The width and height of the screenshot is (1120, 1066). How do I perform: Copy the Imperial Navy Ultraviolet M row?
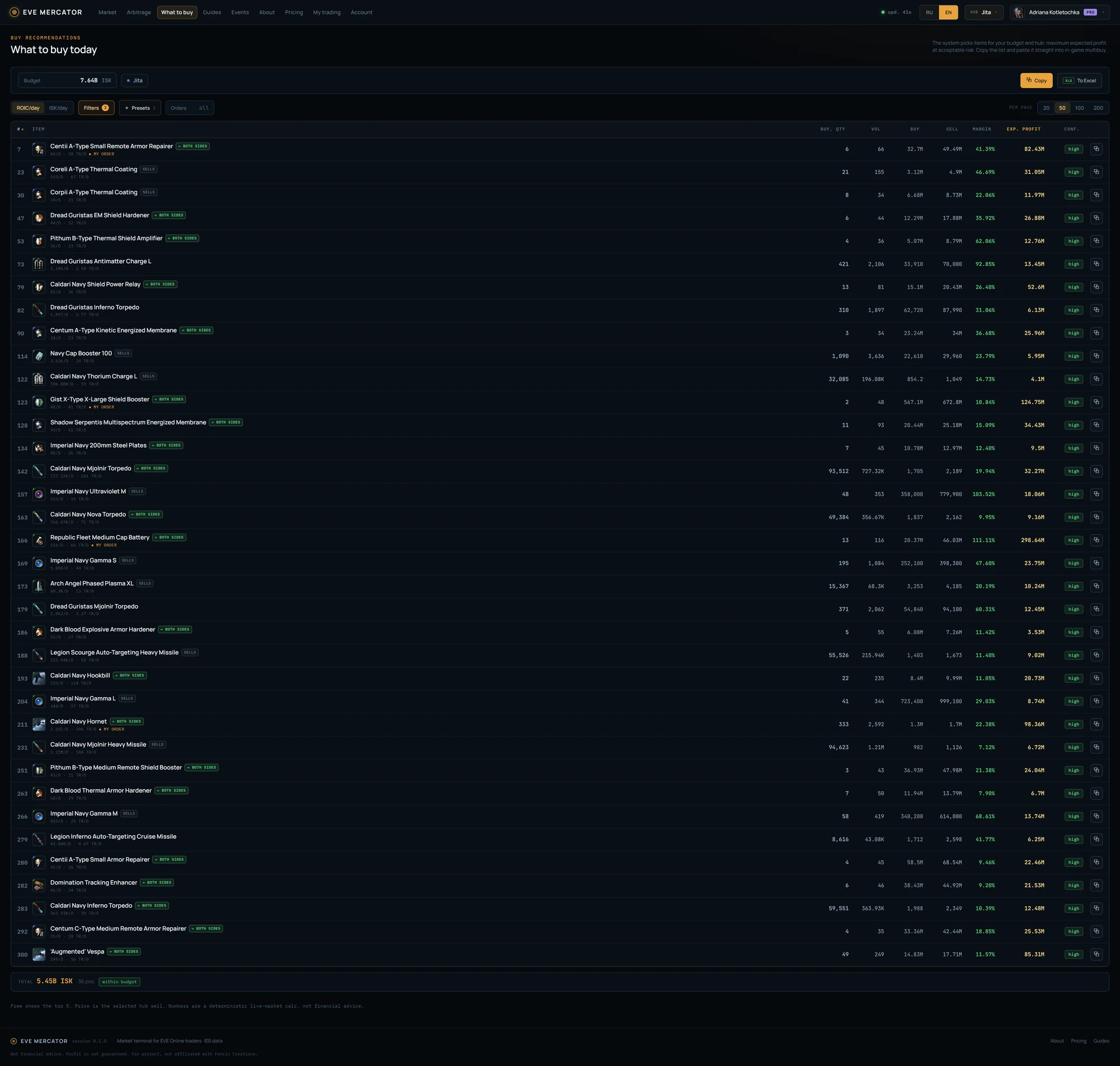pyautogui.click(x=1096, y=494)
